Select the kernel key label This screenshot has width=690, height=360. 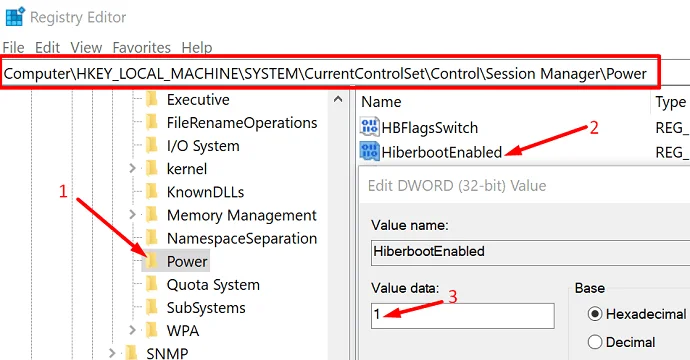187,169
